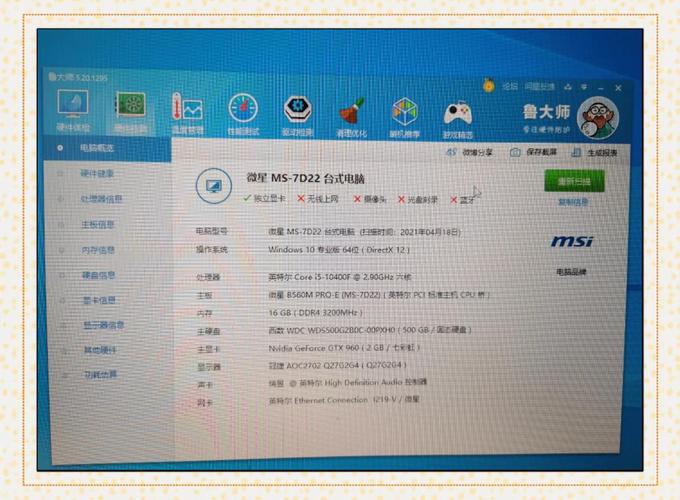The height and width of the screenshot is (500, 680).
Task: Close the Lu Dashi window
Action: pyautogui.click(x=618, y=88)
